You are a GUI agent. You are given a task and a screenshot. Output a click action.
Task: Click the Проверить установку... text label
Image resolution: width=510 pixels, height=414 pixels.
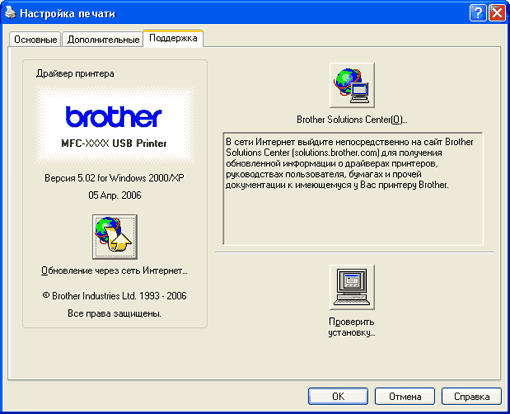[x=352, y=327]
